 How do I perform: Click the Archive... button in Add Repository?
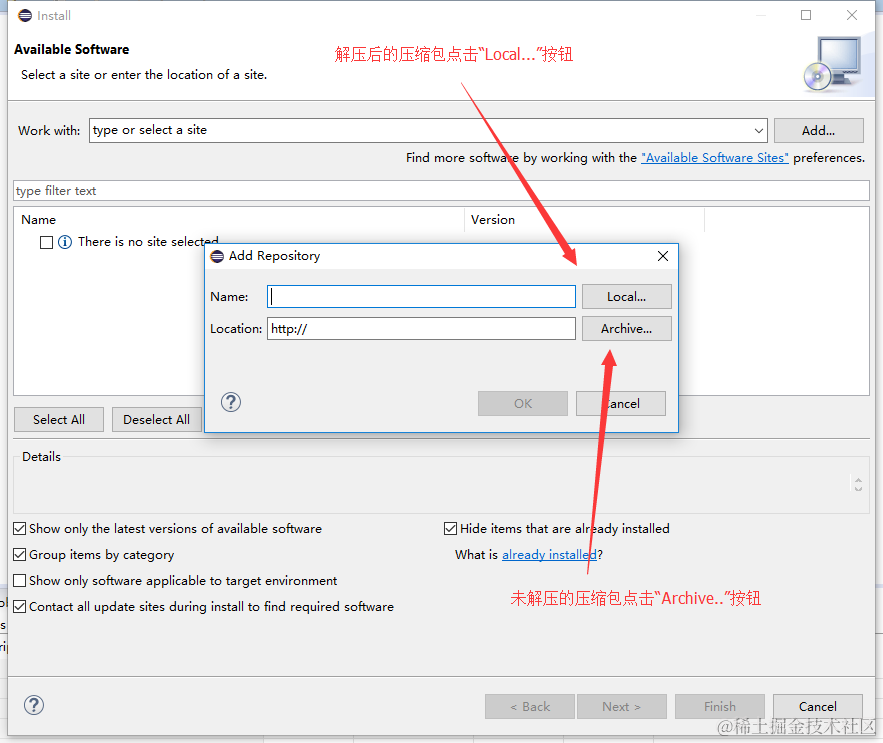coord(626,328)
